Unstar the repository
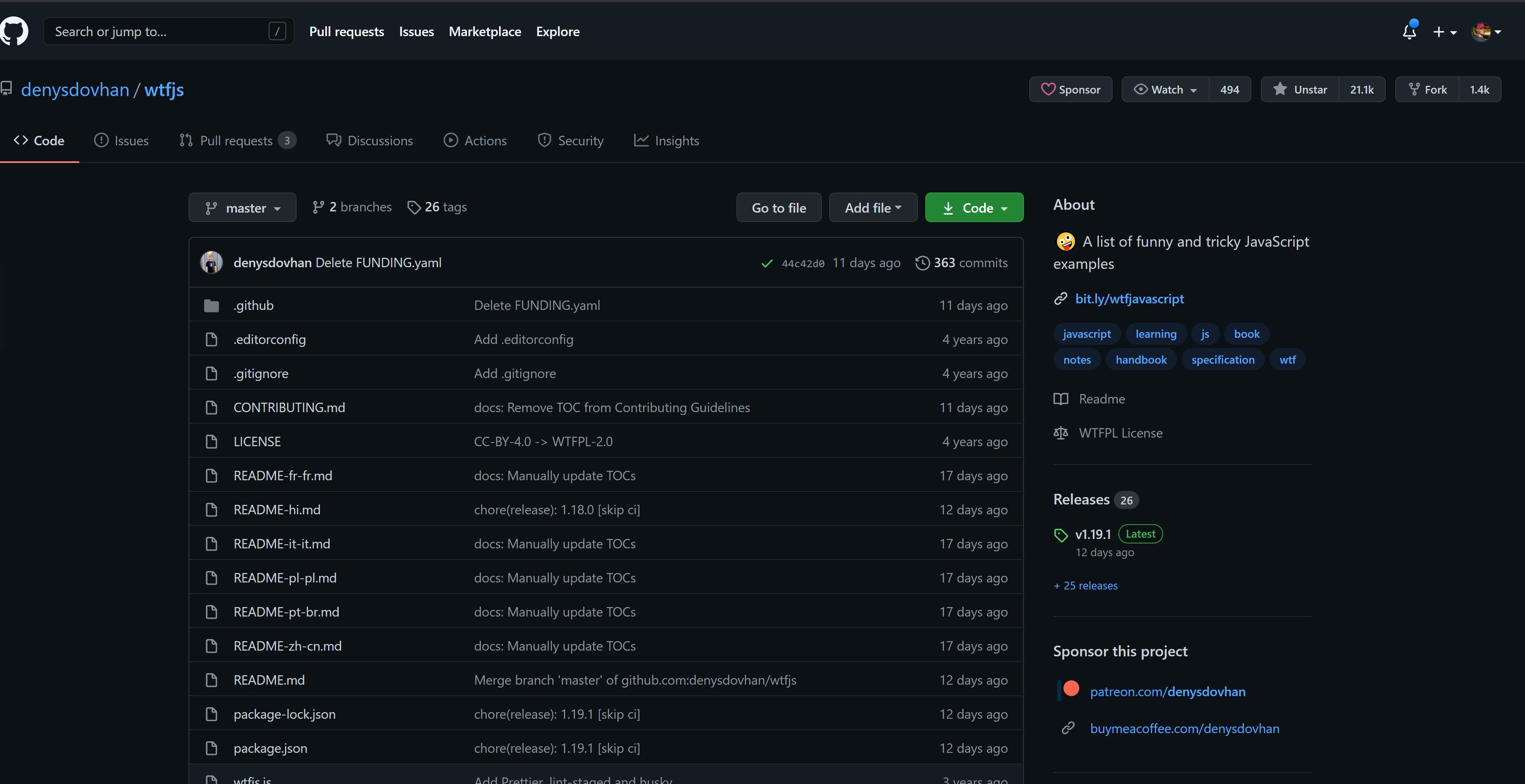Viewport: 1525px width, 784px height. click(1300, 89)
